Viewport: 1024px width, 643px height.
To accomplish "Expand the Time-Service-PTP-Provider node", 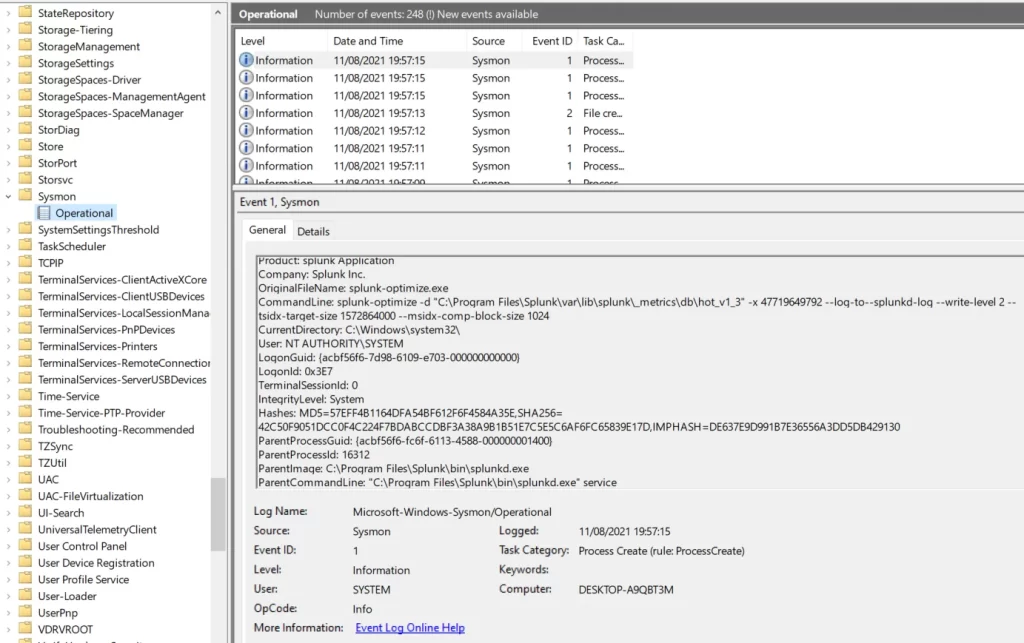I will 8,413.
